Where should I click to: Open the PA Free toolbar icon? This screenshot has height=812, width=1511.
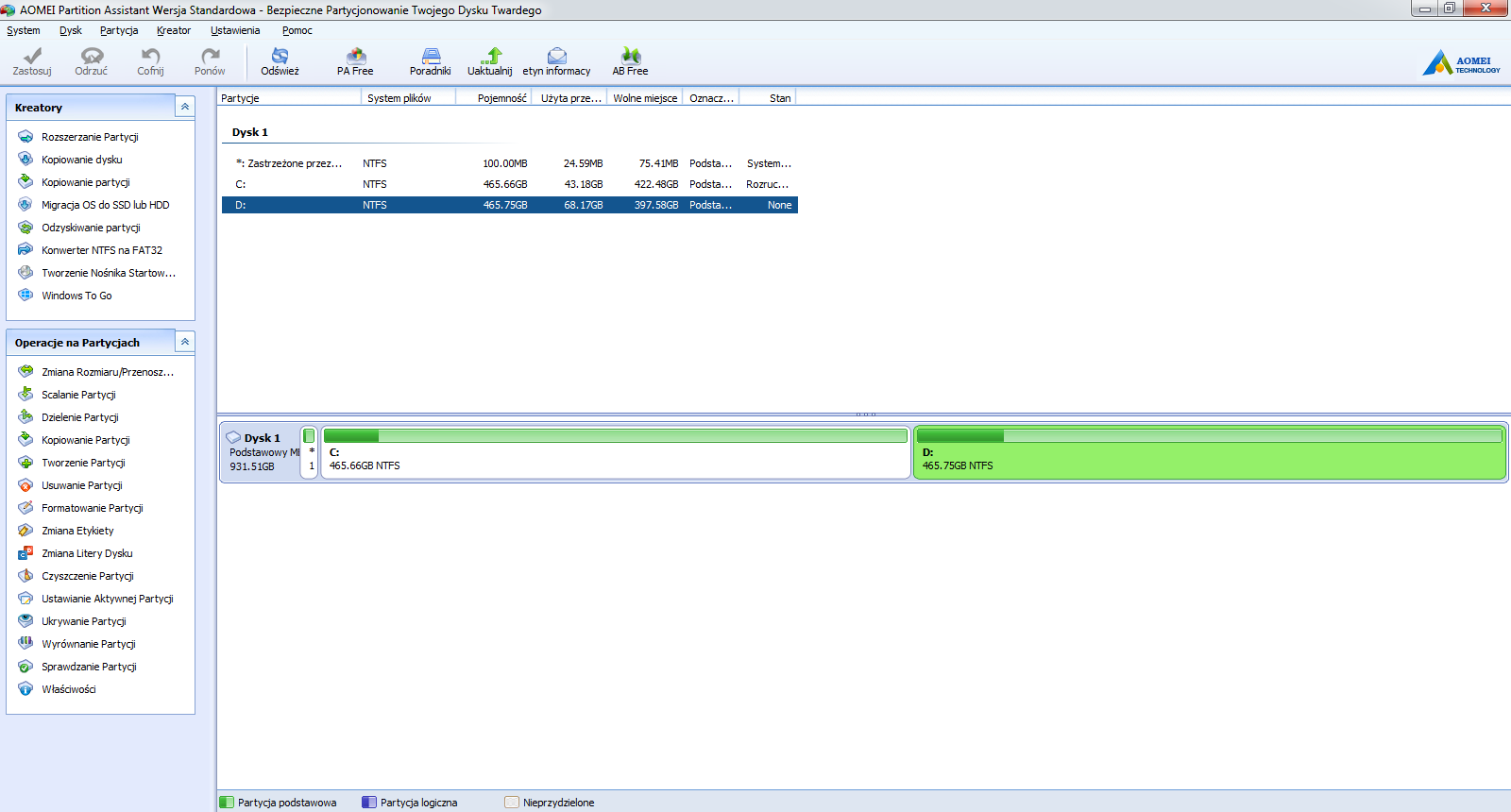(355, 56)
